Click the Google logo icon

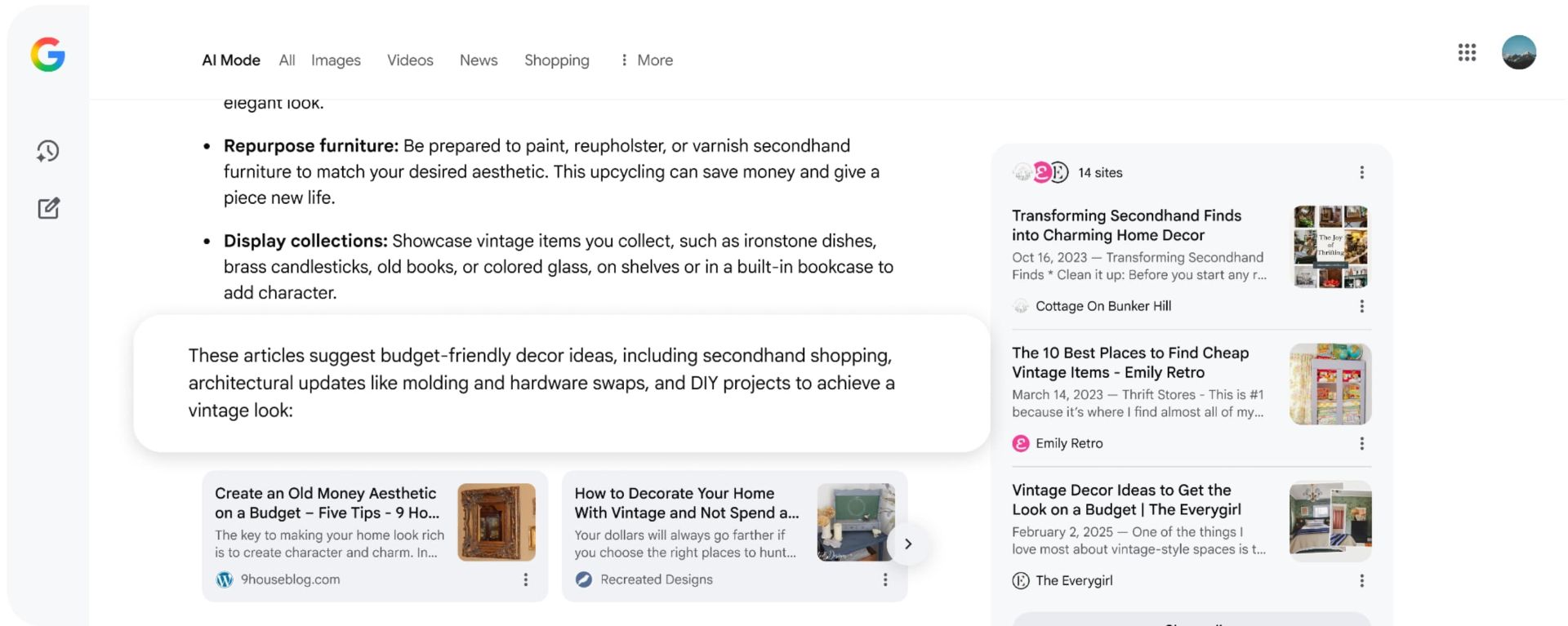[48, 55]
